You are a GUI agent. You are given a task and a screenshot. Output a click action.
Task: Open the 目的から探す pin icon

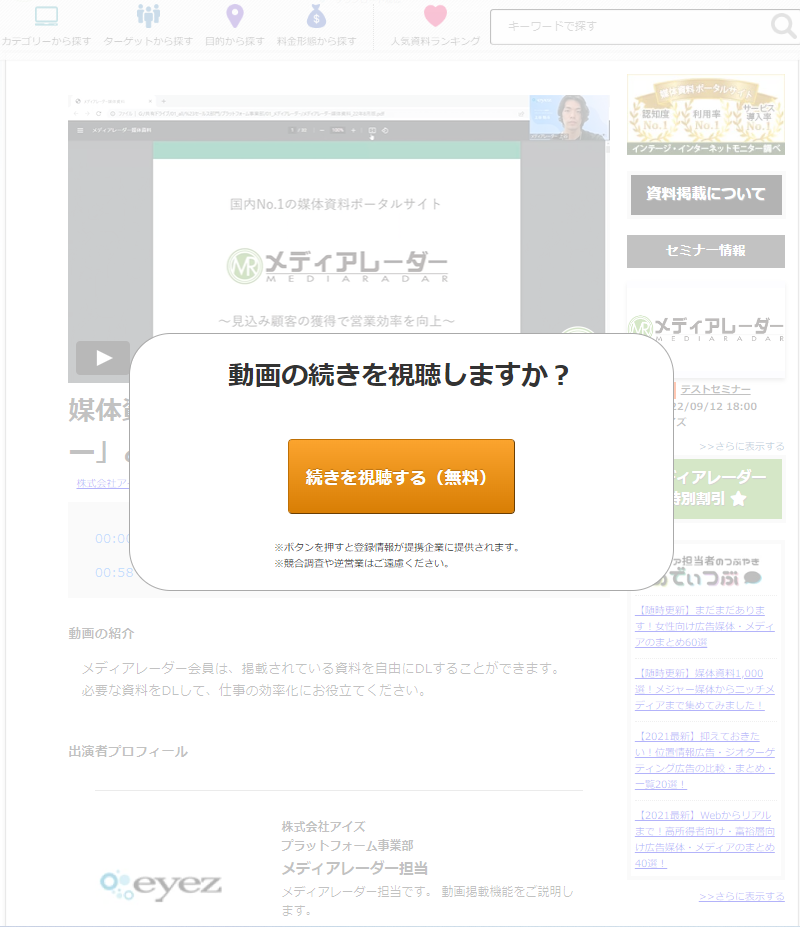click(x=235, y=17)
